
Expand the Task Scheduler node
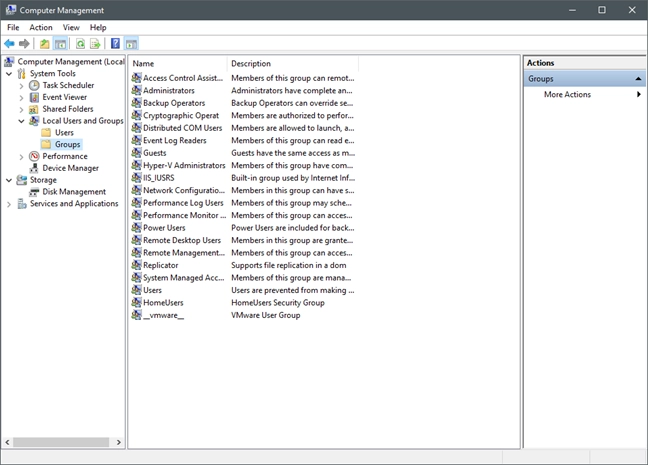(21, 86)
